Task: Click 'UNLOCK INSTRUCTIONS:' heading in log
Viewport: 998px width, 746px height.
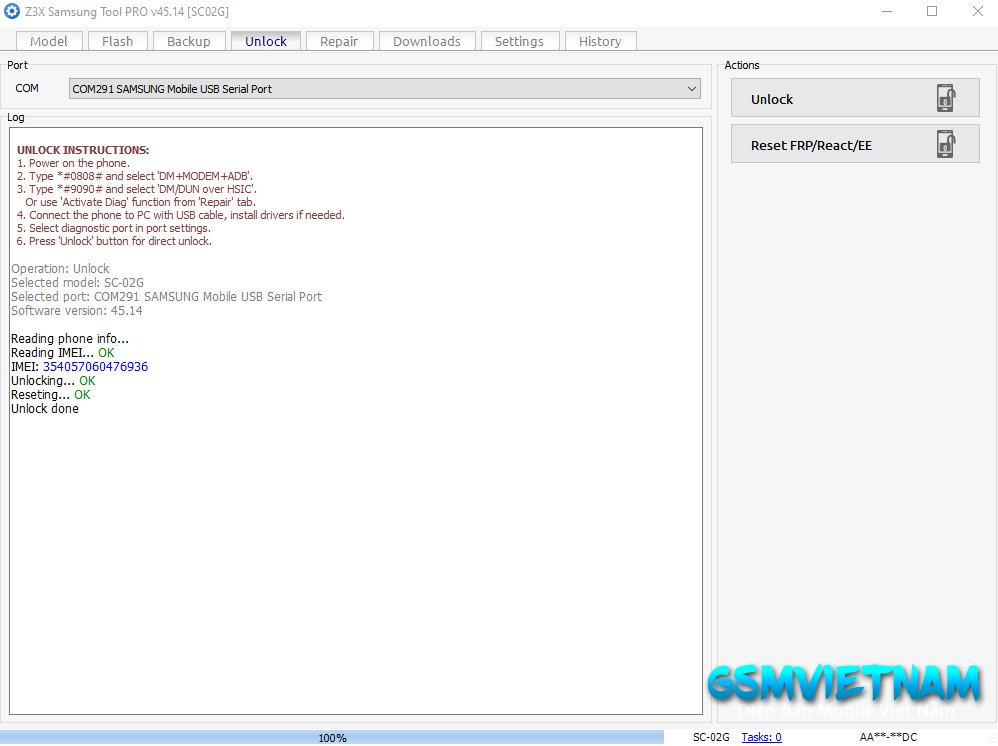Action: [83, 150]
